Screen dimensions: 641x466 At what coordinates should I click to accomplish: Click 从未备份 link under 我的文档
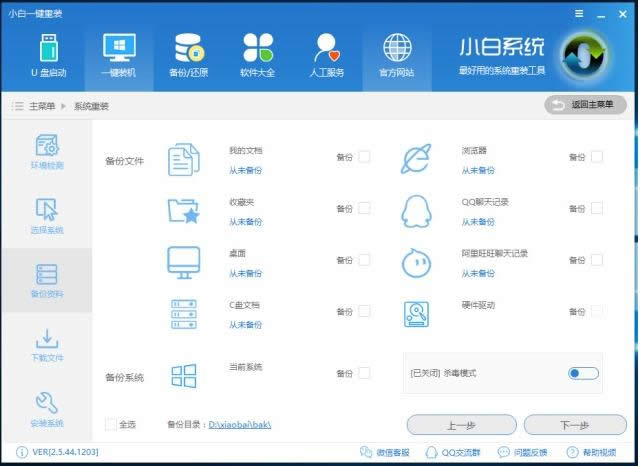pyautogui.click(x=245, y=170)
